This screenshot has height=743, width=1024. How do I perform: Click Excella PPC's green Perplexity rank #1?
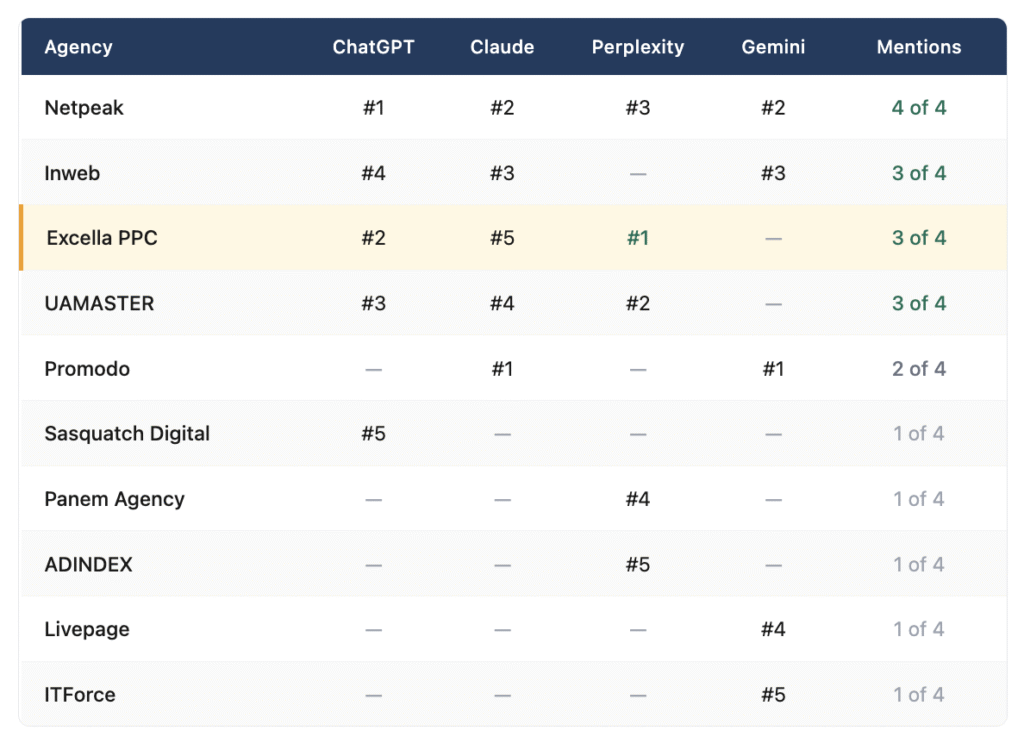coord(638,238)
